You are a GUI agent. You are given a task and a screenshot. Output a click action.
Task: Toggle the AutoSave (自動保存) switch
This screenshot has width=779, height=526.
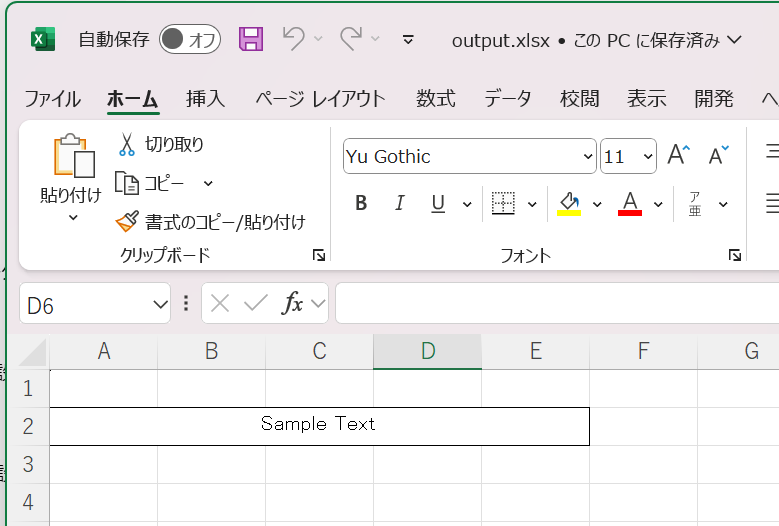click(x=190, y=39)
